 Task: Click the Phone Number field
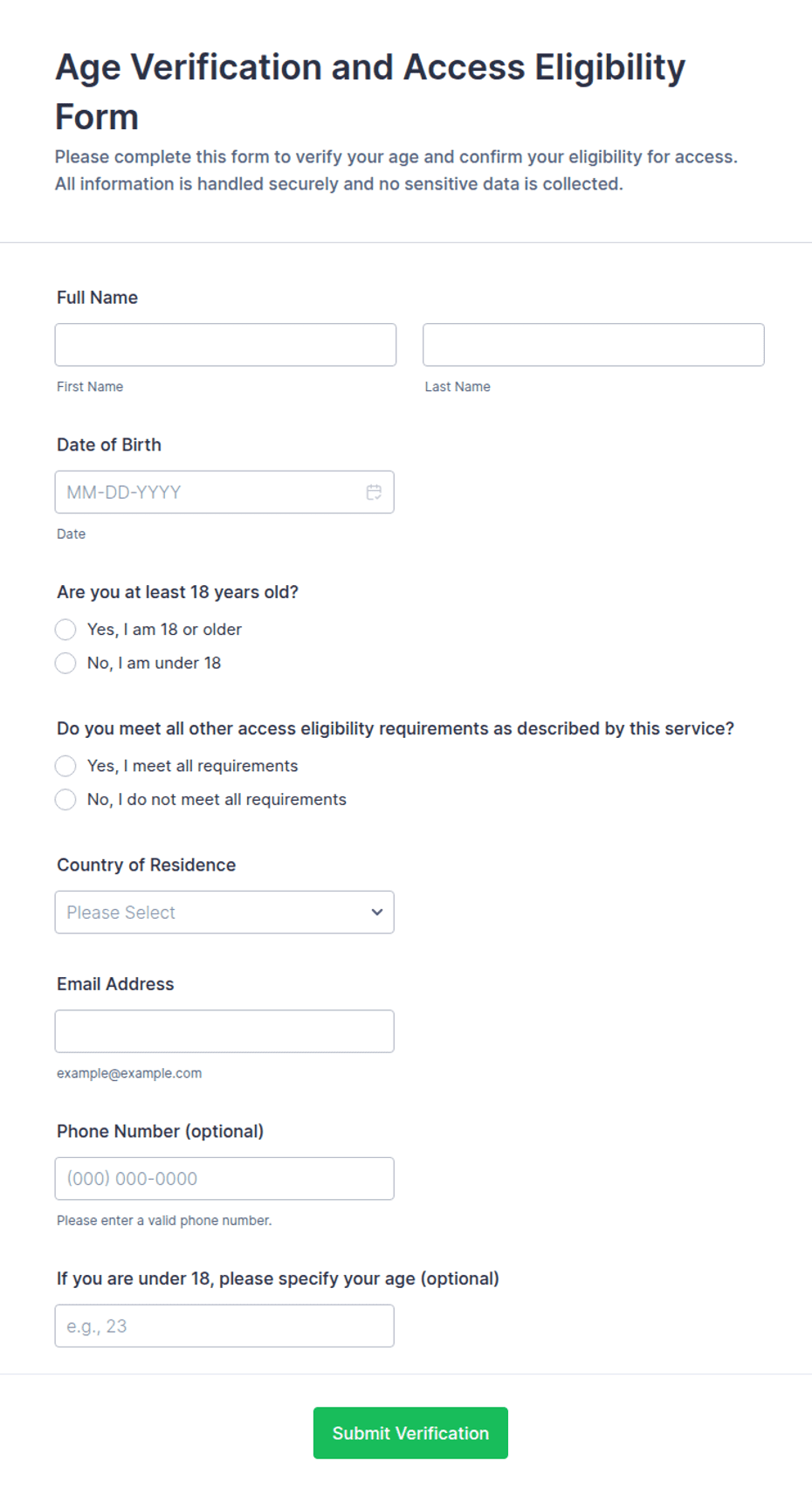click(224, 1178)
